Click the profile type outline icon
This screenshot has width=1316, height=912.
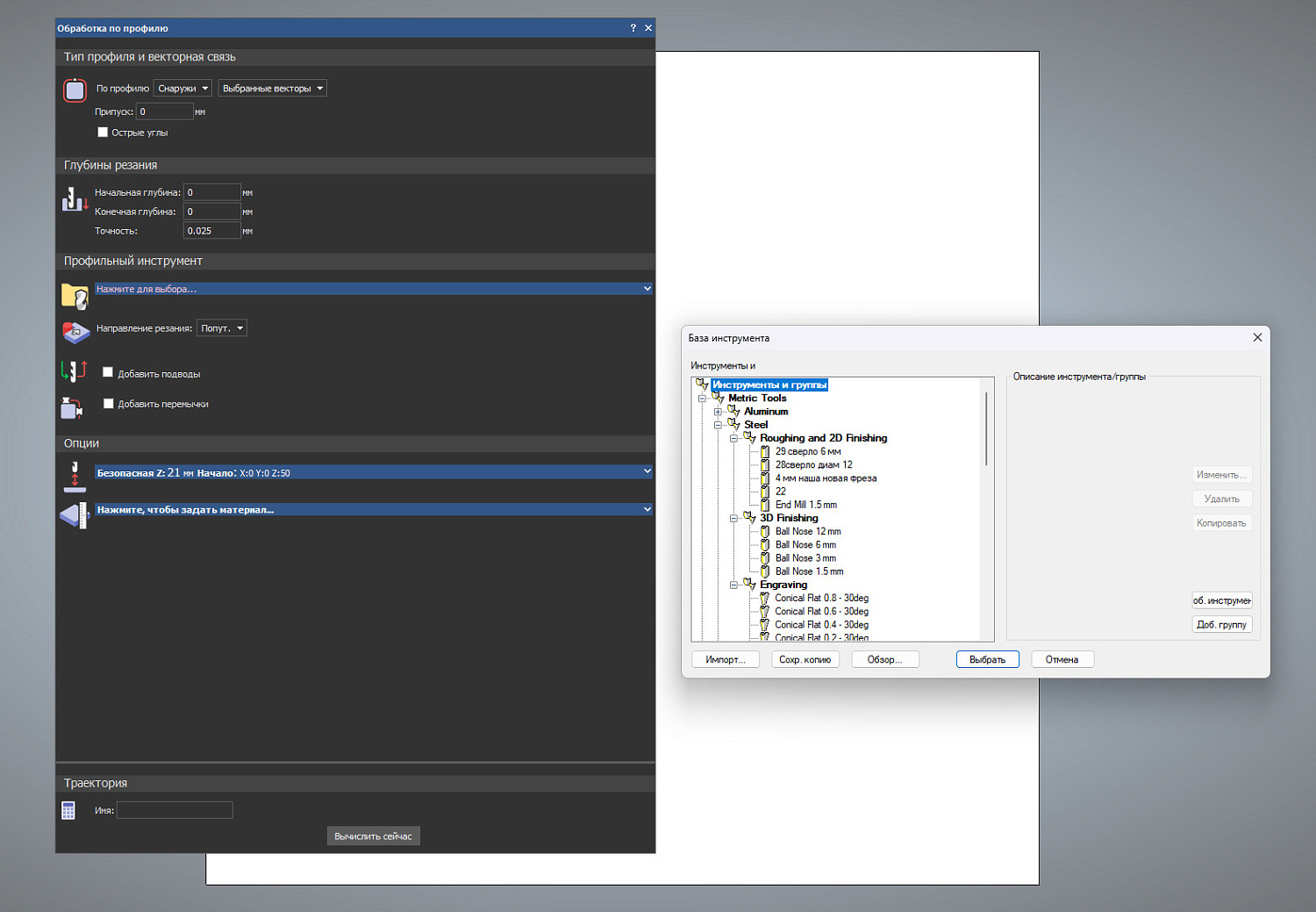(75, 90)
